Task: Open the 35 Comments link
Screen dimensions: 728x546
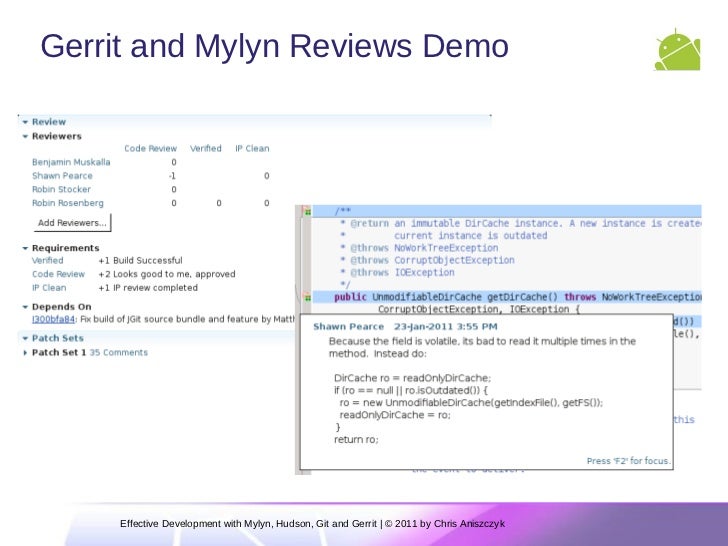Action: (x=118, y=353)
